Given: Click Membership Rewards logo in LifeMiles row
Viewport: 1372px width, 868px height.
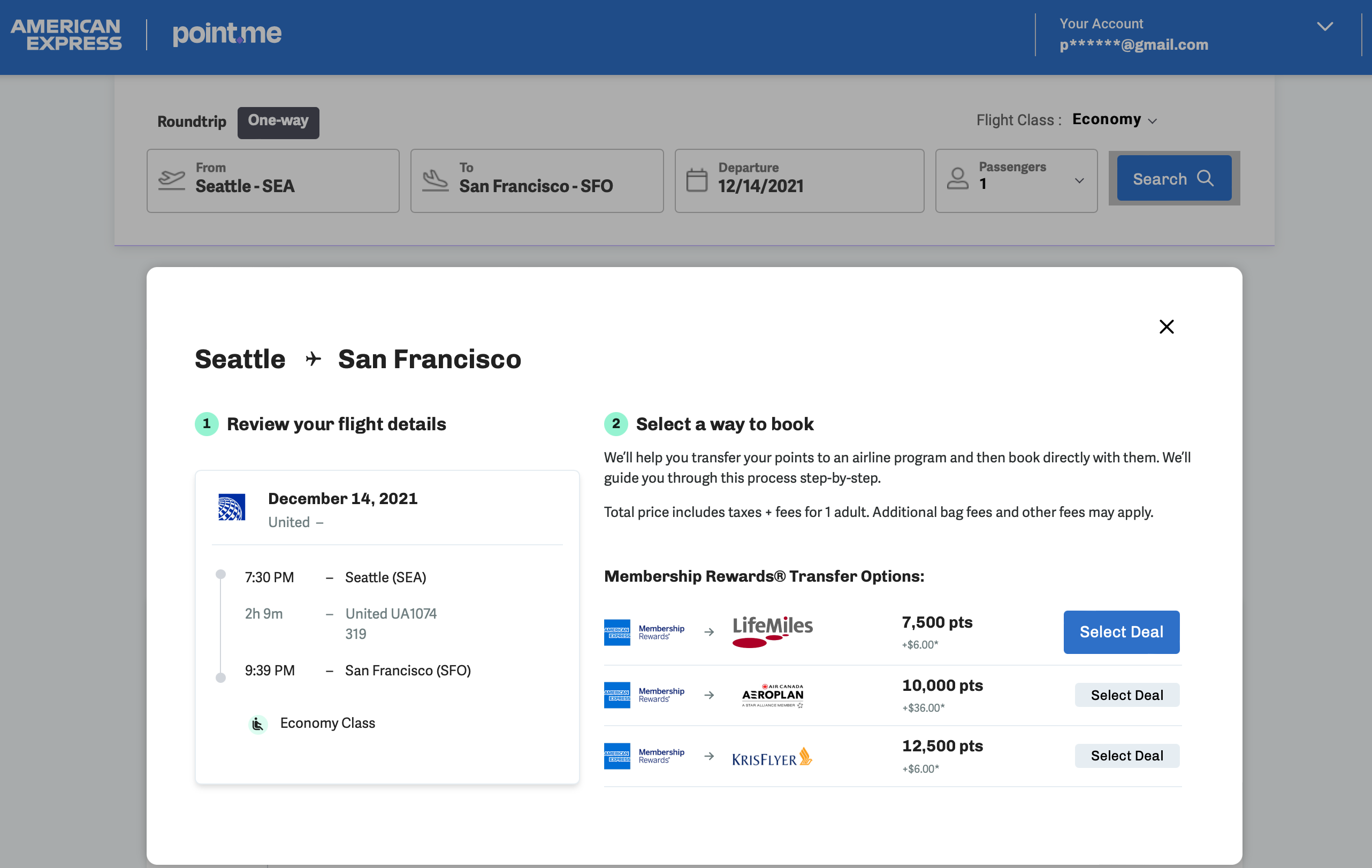Looking at the screenshot, I should pos(644,632).
